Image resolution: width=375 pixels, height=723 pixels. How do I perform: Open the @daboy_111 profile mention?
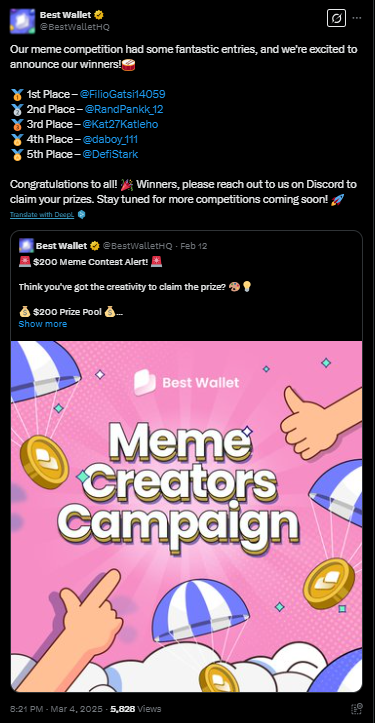[x=110, y=139]
